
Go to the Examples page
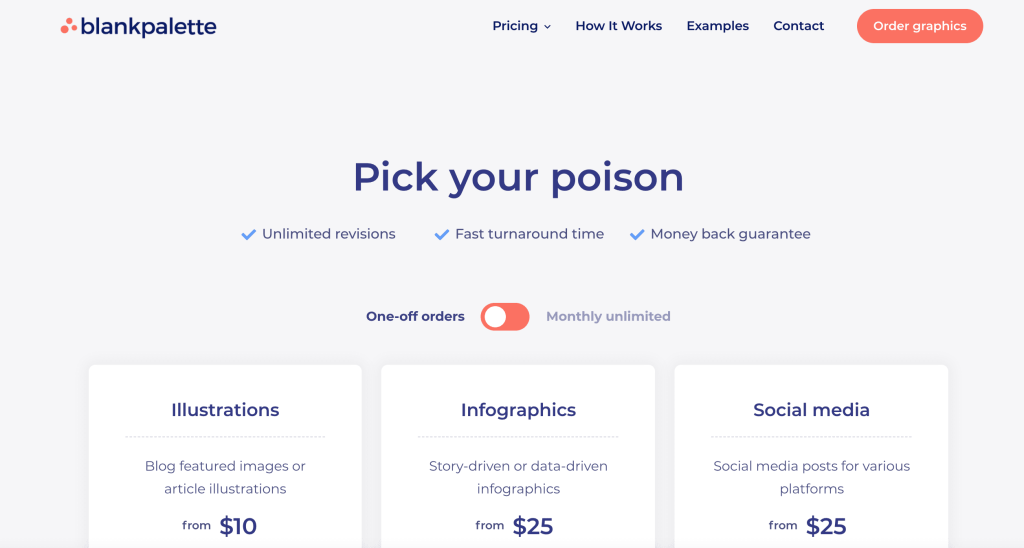[717, 26]
